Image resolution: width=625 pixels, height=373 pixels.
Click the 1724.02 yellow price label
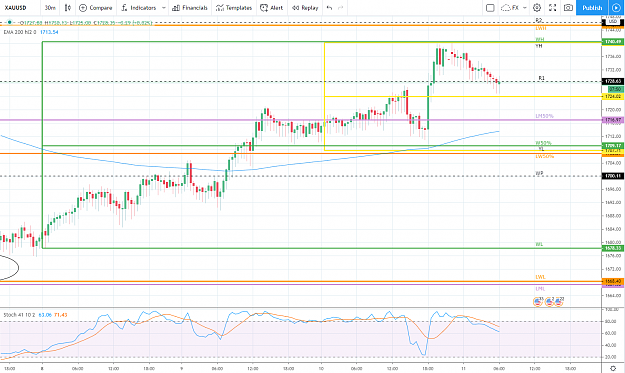(x=613, y=96)
